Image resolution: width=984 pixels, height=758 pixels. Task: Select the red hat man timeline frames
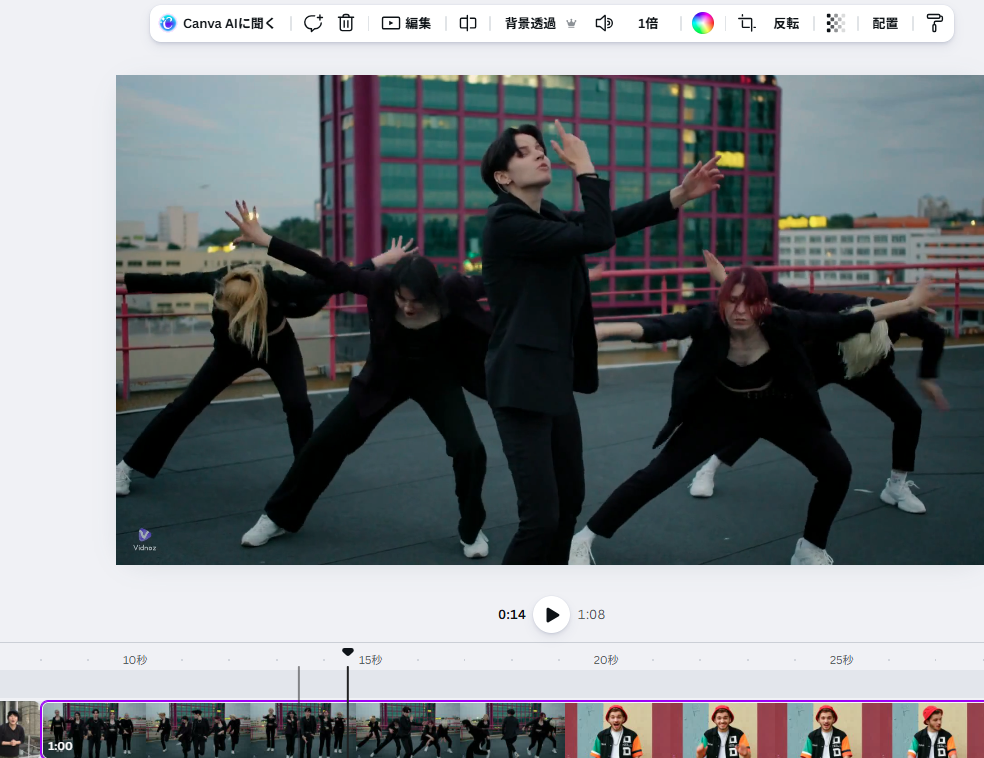(x=774, y=729)
